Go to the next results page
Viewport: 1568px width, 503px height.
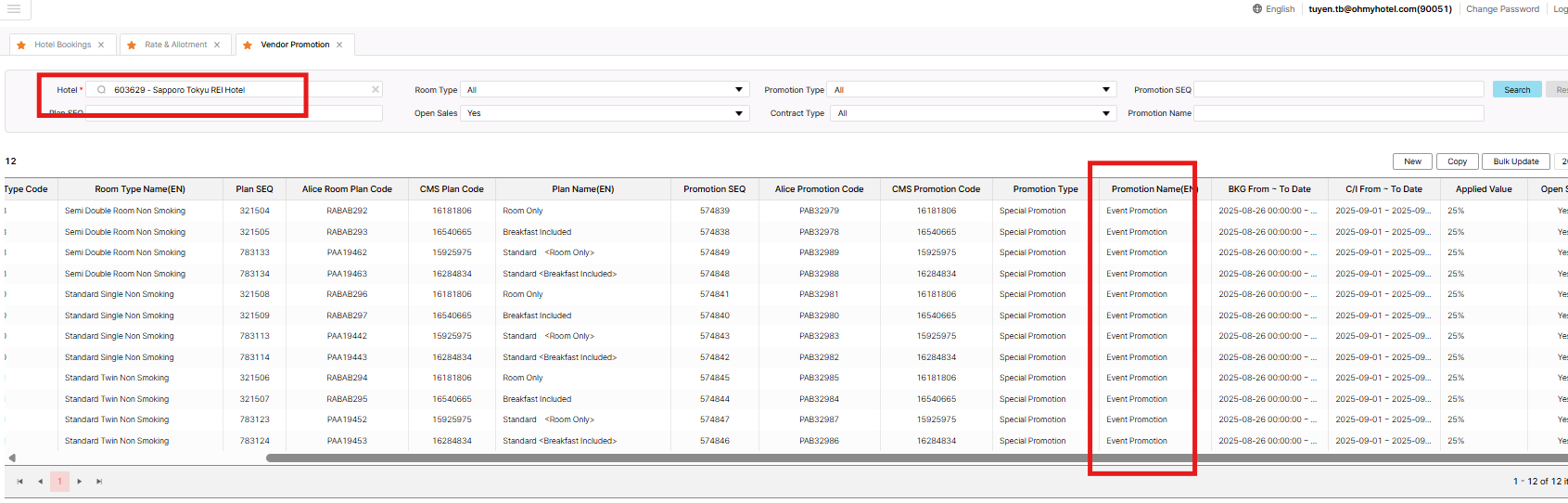80,482
